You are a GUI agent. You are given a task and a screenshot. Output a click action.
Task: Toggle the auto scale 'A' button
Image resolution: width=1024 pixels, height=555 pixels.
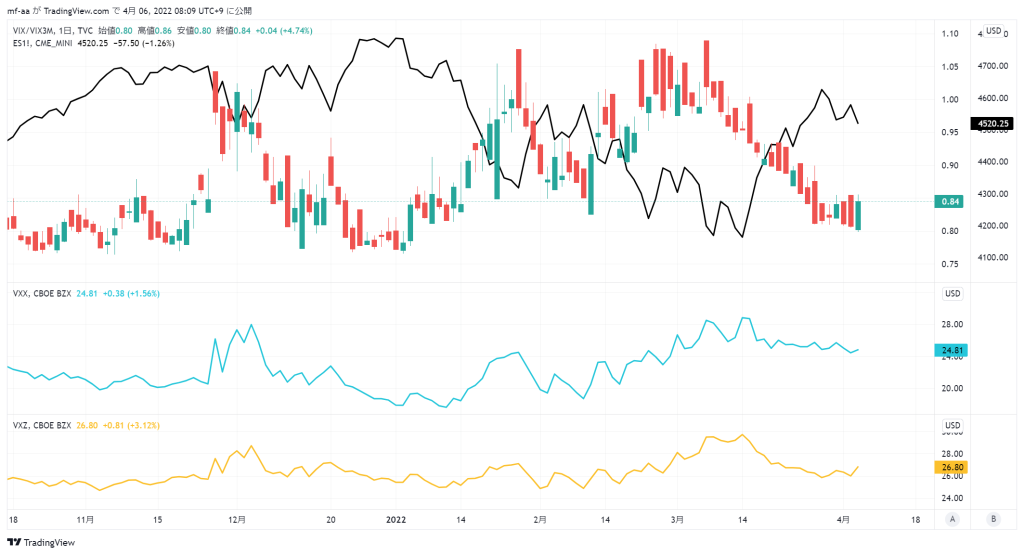coord(952,520)
